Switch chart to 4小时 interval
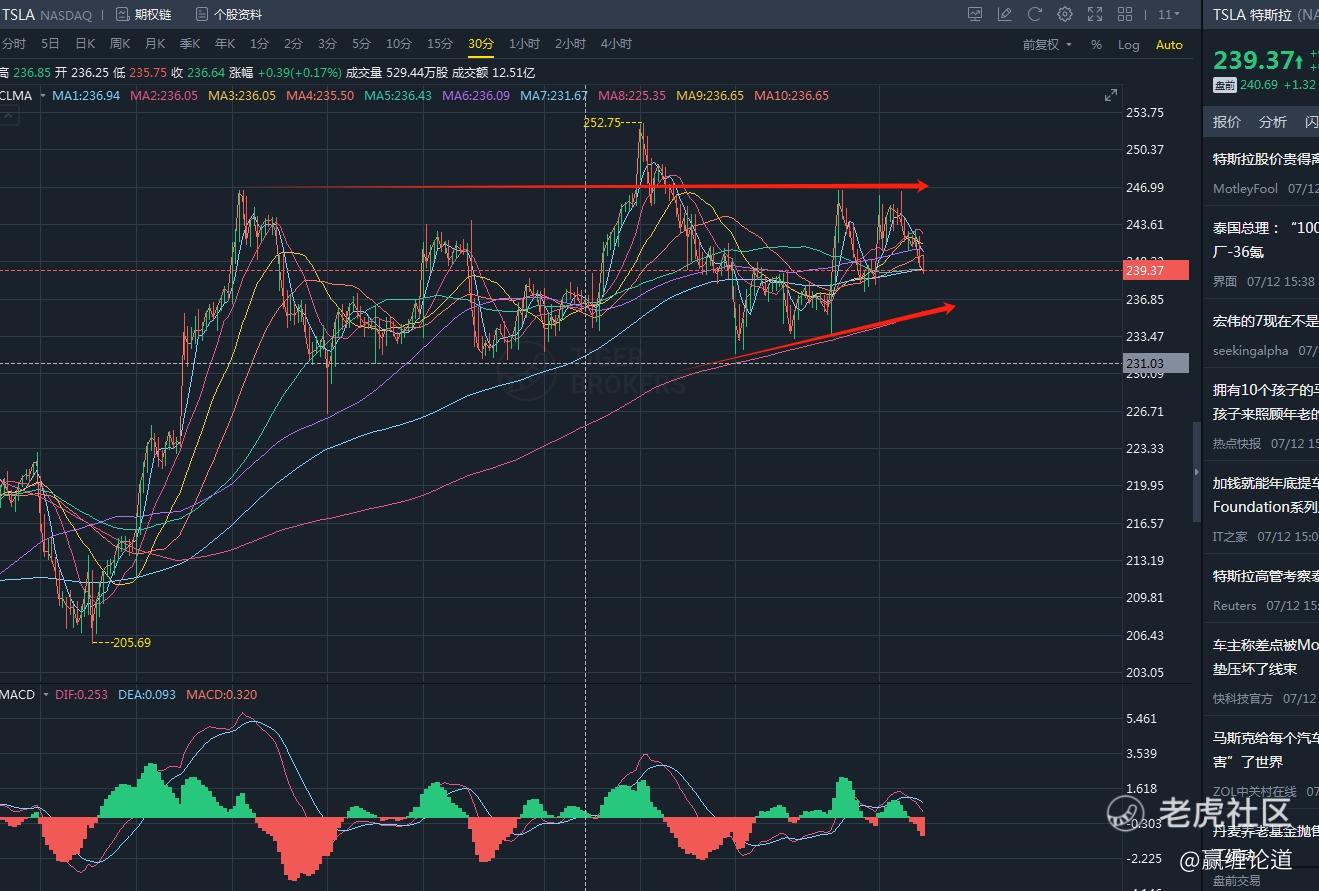 (x=616, y=44)
